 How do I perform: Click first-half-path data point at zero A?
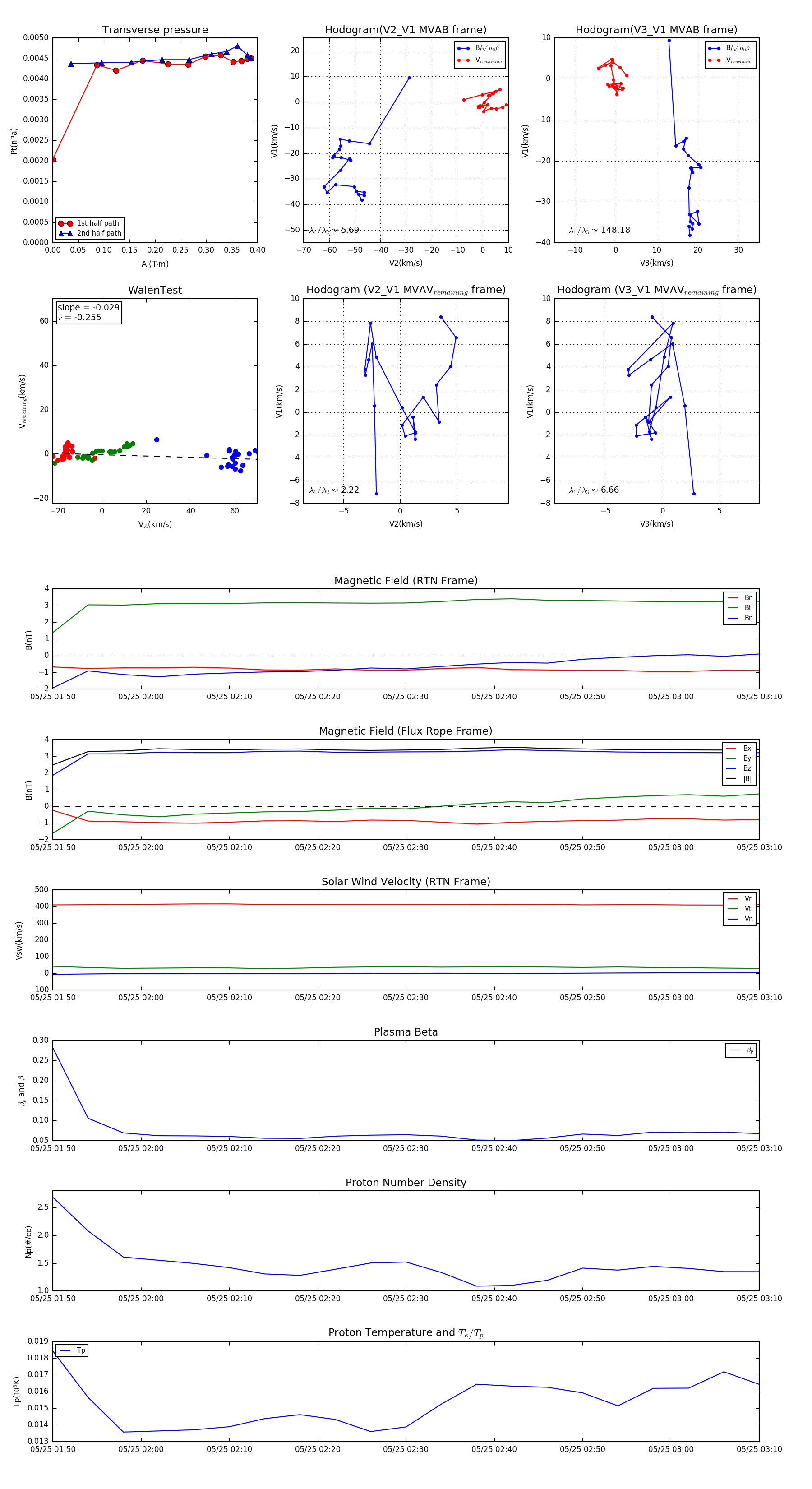(x=53, y=160)
